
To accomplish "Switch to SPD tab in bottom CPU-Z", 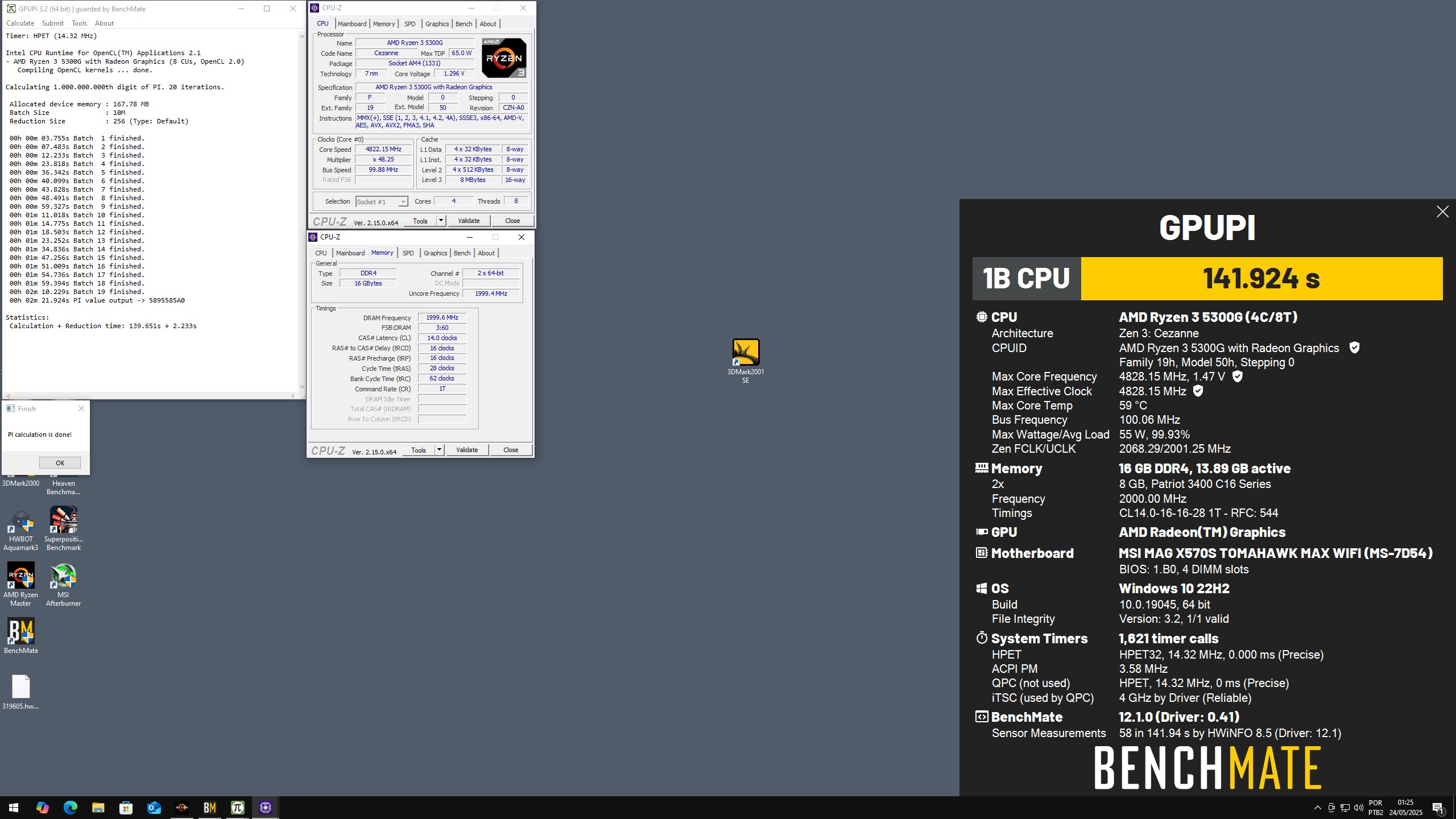I will [408, 253].
